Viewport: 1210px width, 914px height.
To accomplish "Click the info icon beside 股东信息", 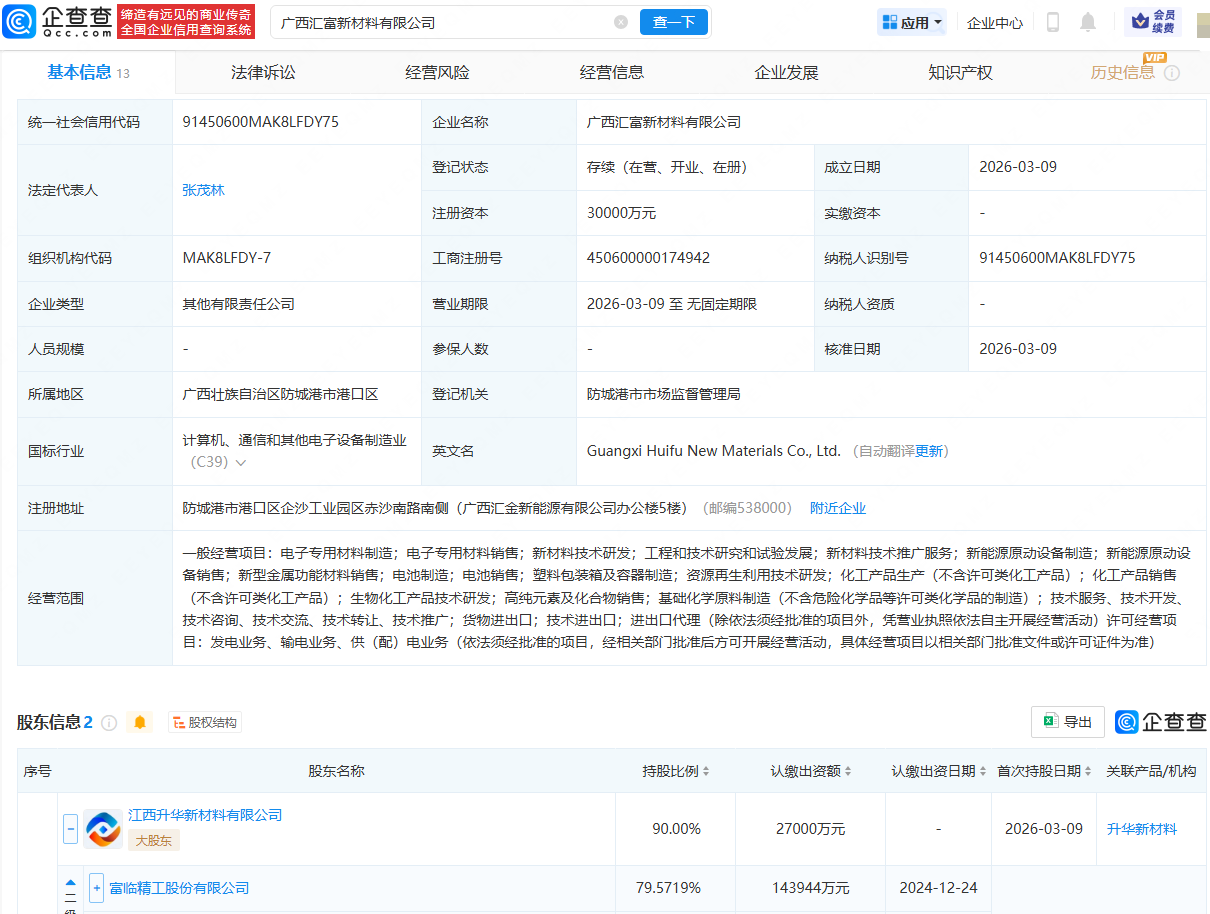I will (x=110, y=722).
